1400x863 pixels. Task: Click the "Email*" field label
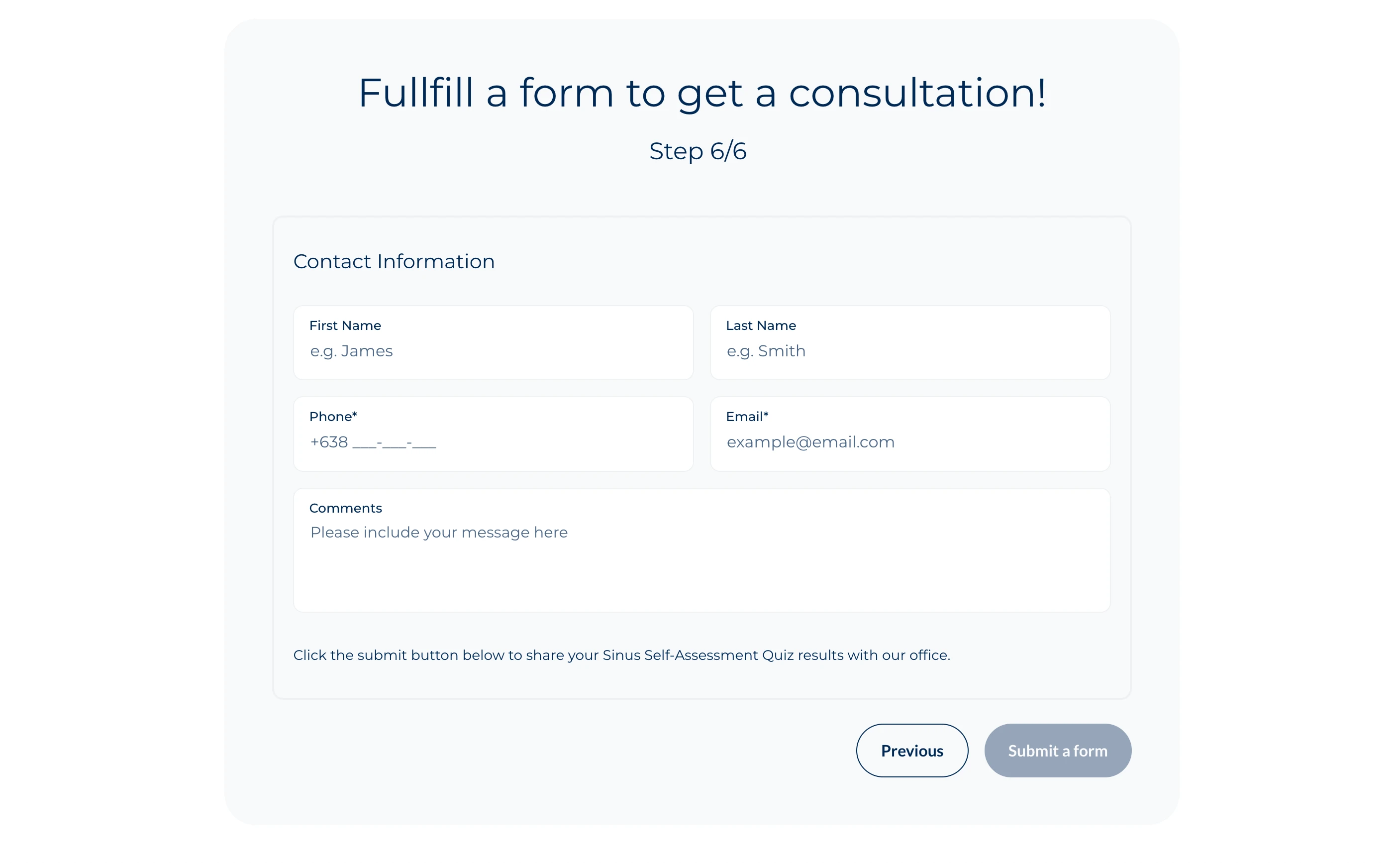747,417
